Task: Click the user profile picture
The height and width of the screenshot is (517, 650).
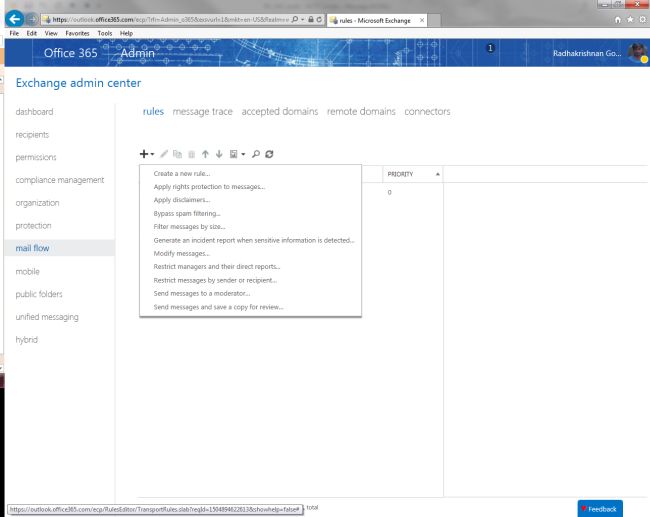Action: (637, 53)
